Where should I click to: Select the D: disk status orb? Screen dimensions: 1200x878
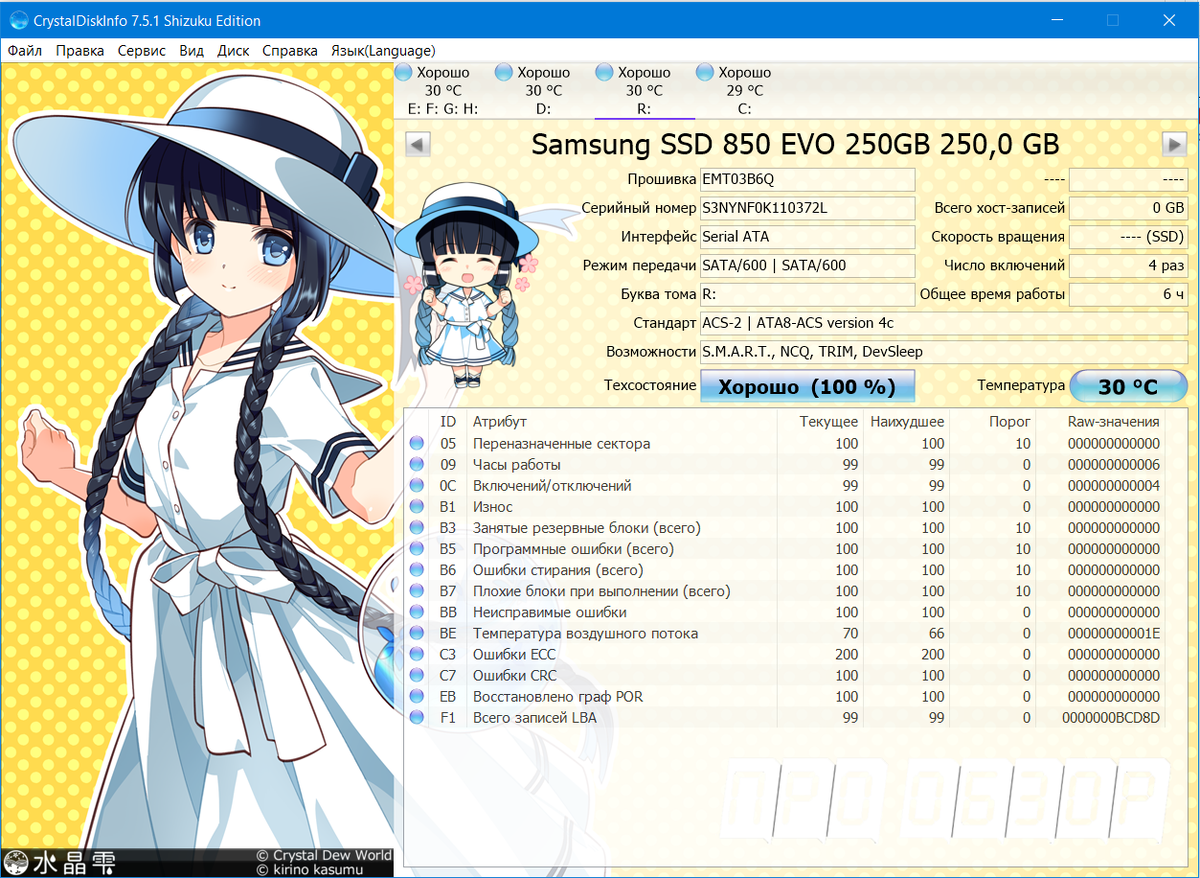(x=504, y=72)
